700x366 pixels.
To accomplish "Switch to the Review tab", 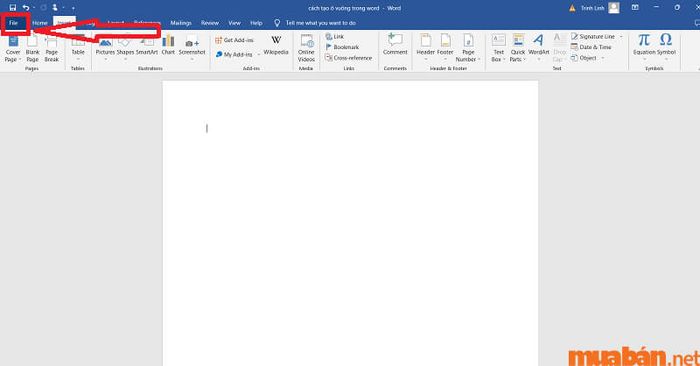I will click(x=210, y=23).
